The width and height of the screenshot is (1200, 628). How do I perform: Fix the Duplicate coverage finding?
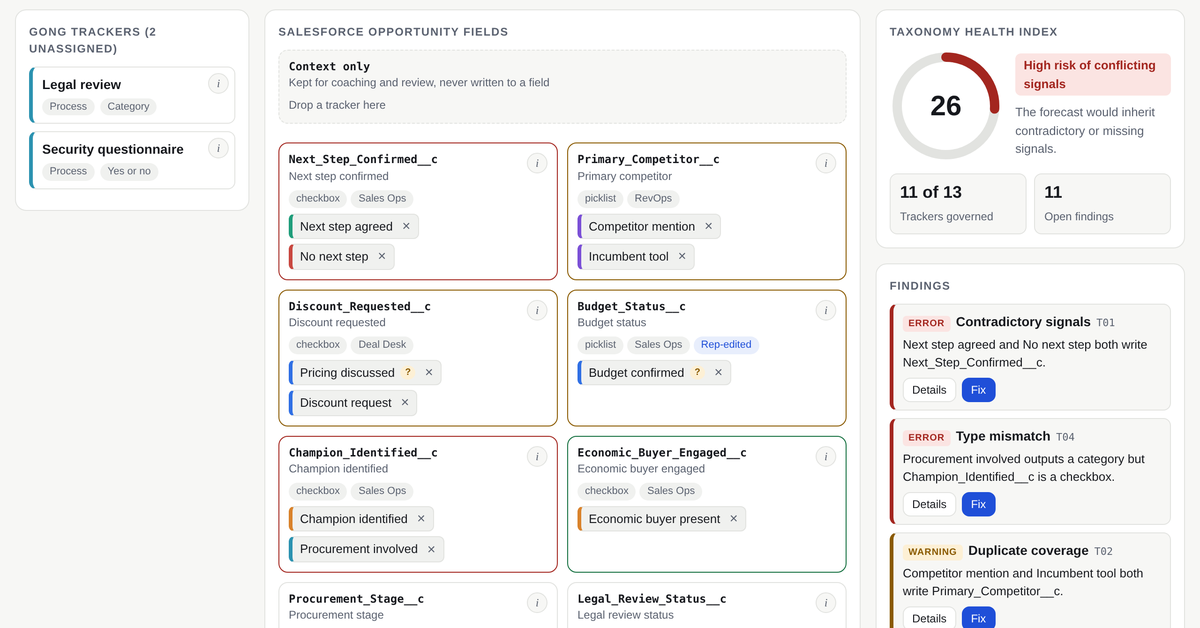pos(978,618)
